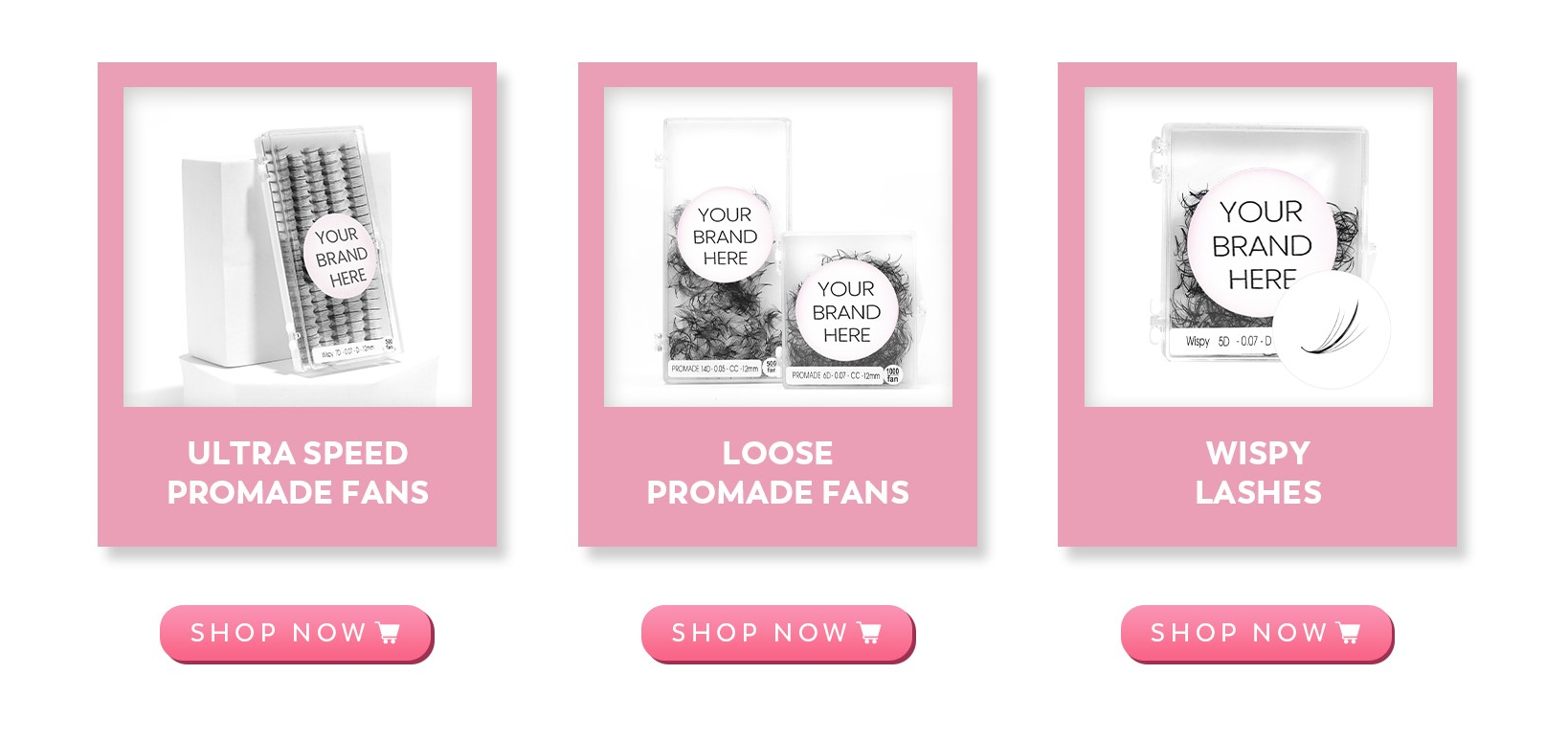Click SHOP NOW below Wispy Lashes
Screen dimensions: 1568x742
pos(1258,633)
